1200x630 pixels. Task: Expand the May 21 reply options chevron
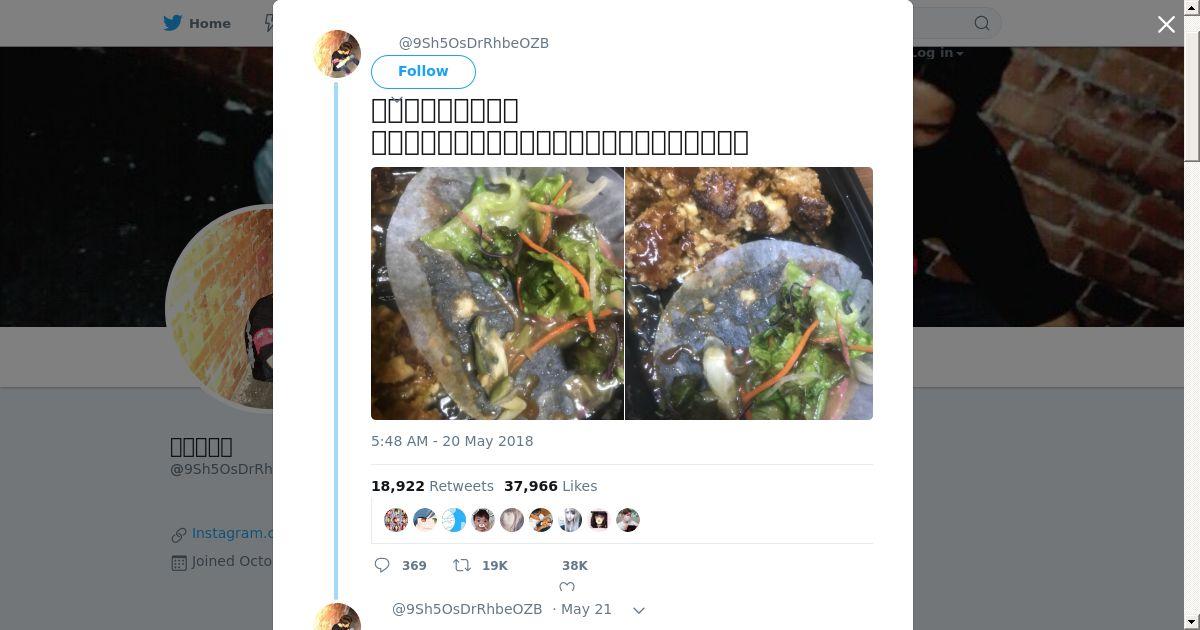tap(639, 610)
